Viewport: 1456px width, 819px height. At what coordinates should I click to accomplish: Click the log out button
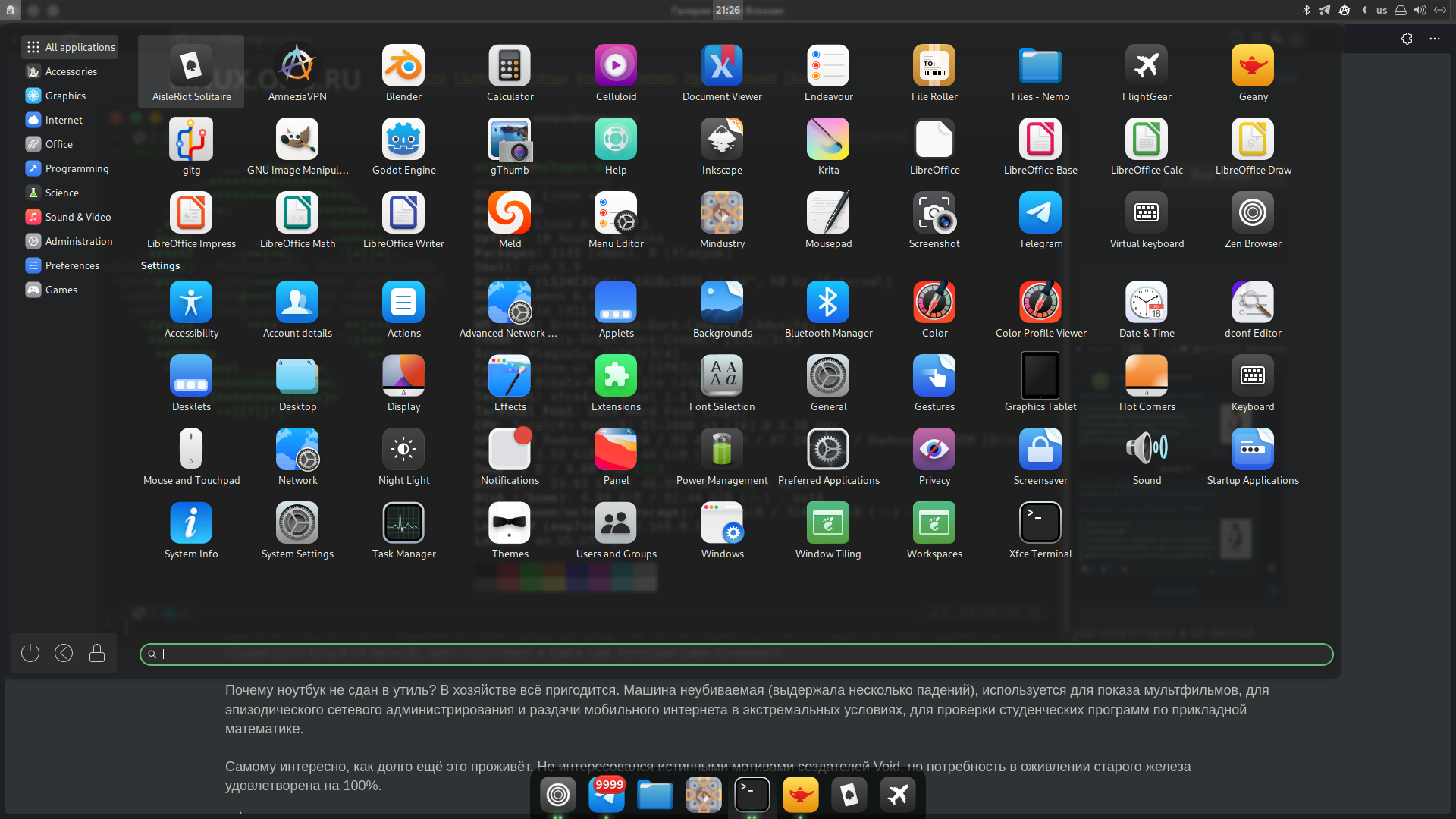click(x=64, y=653)
